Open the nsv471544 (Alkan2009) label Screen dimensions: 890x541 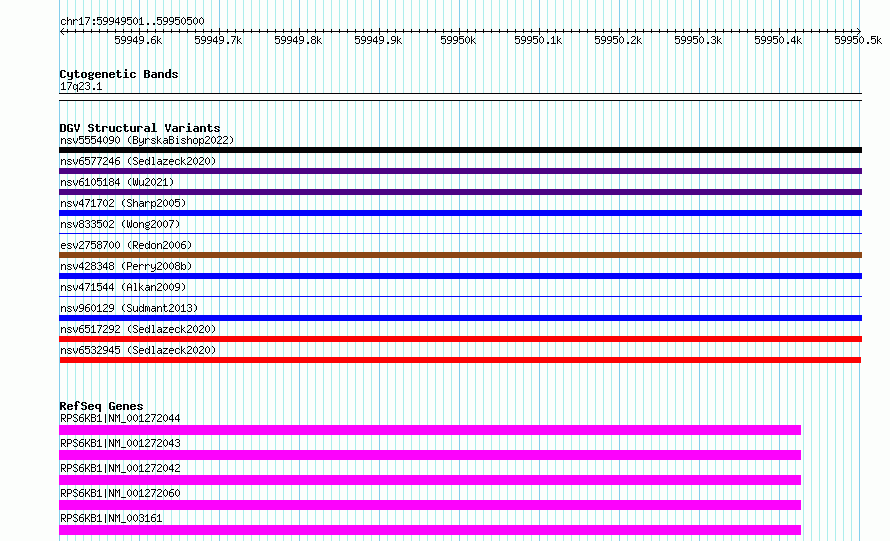pyautogui.click(x=123, y=287)
